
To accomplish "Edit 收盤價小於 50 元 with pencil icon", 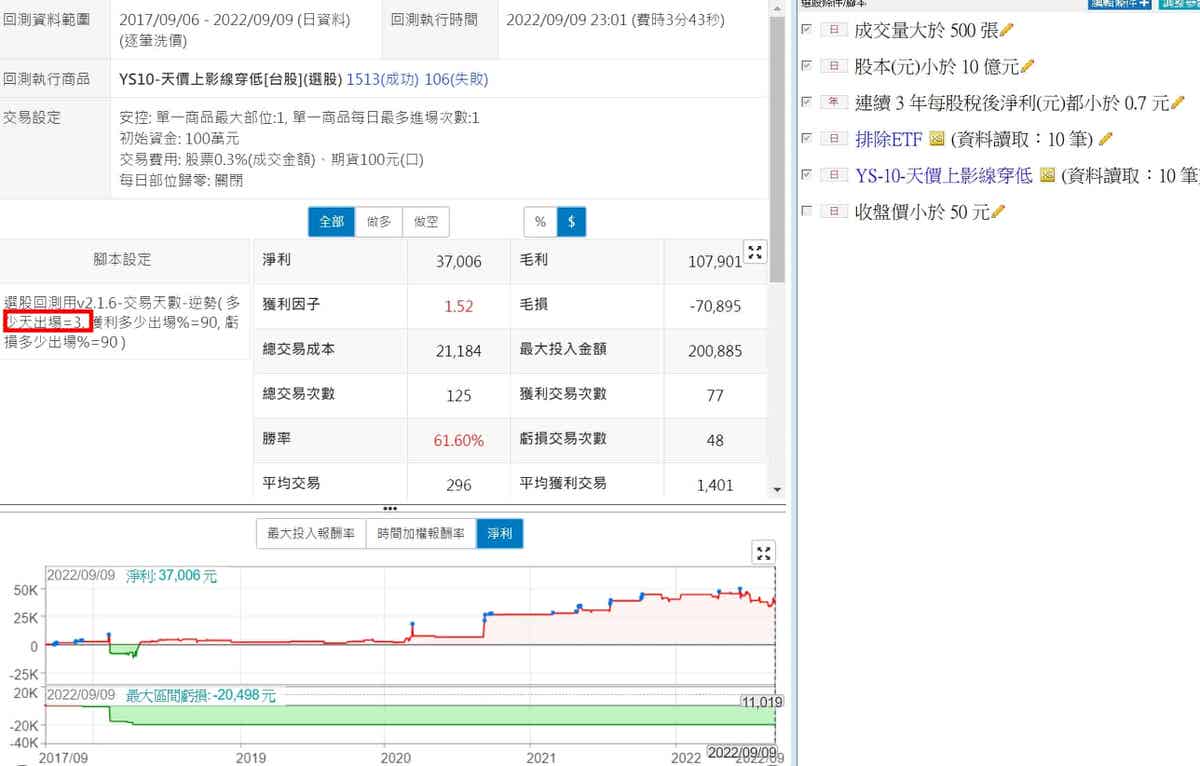I will [x=997, y=212].
